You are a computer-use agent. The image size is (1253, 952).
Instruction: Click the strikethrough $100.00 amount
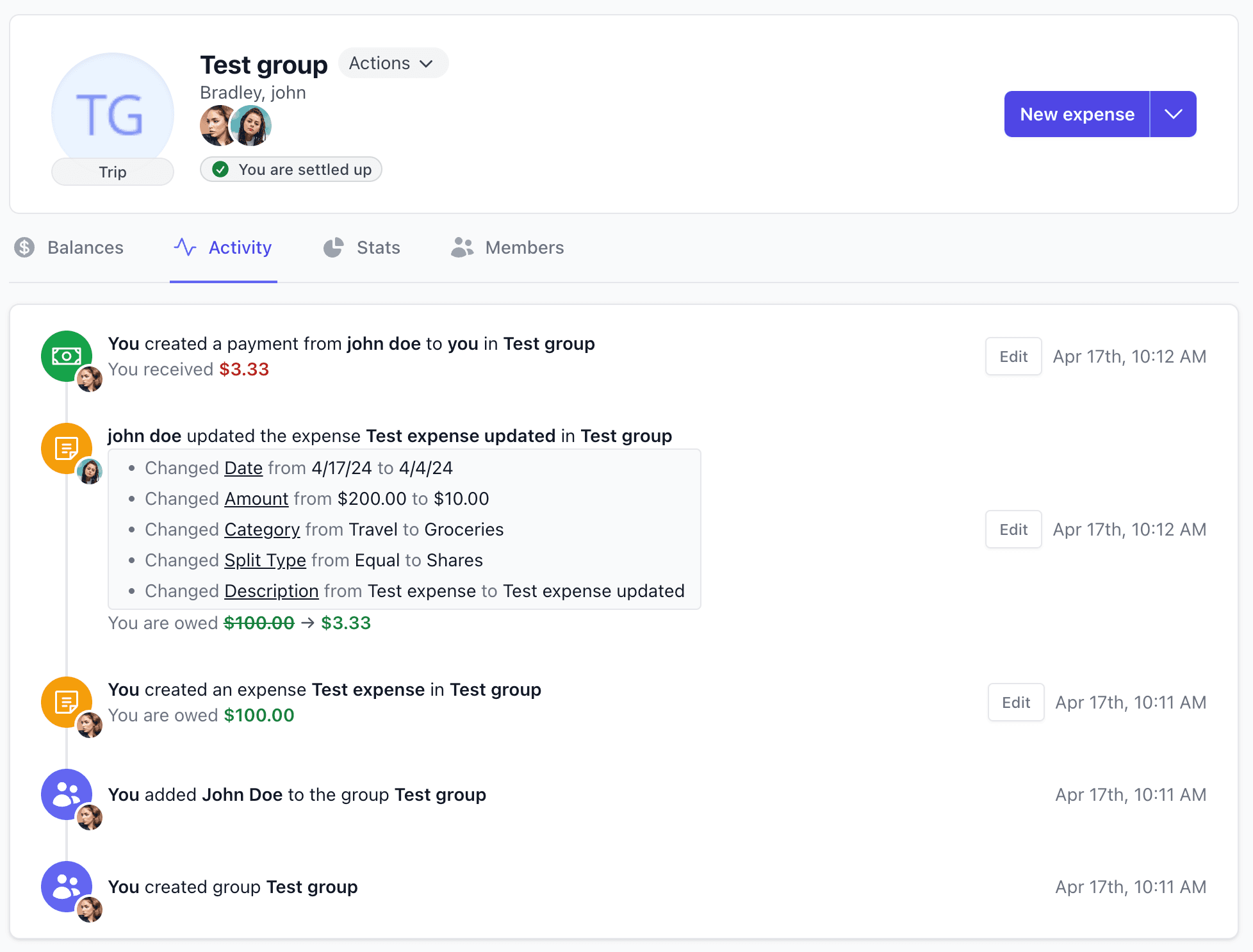click(x=259, y=622)
